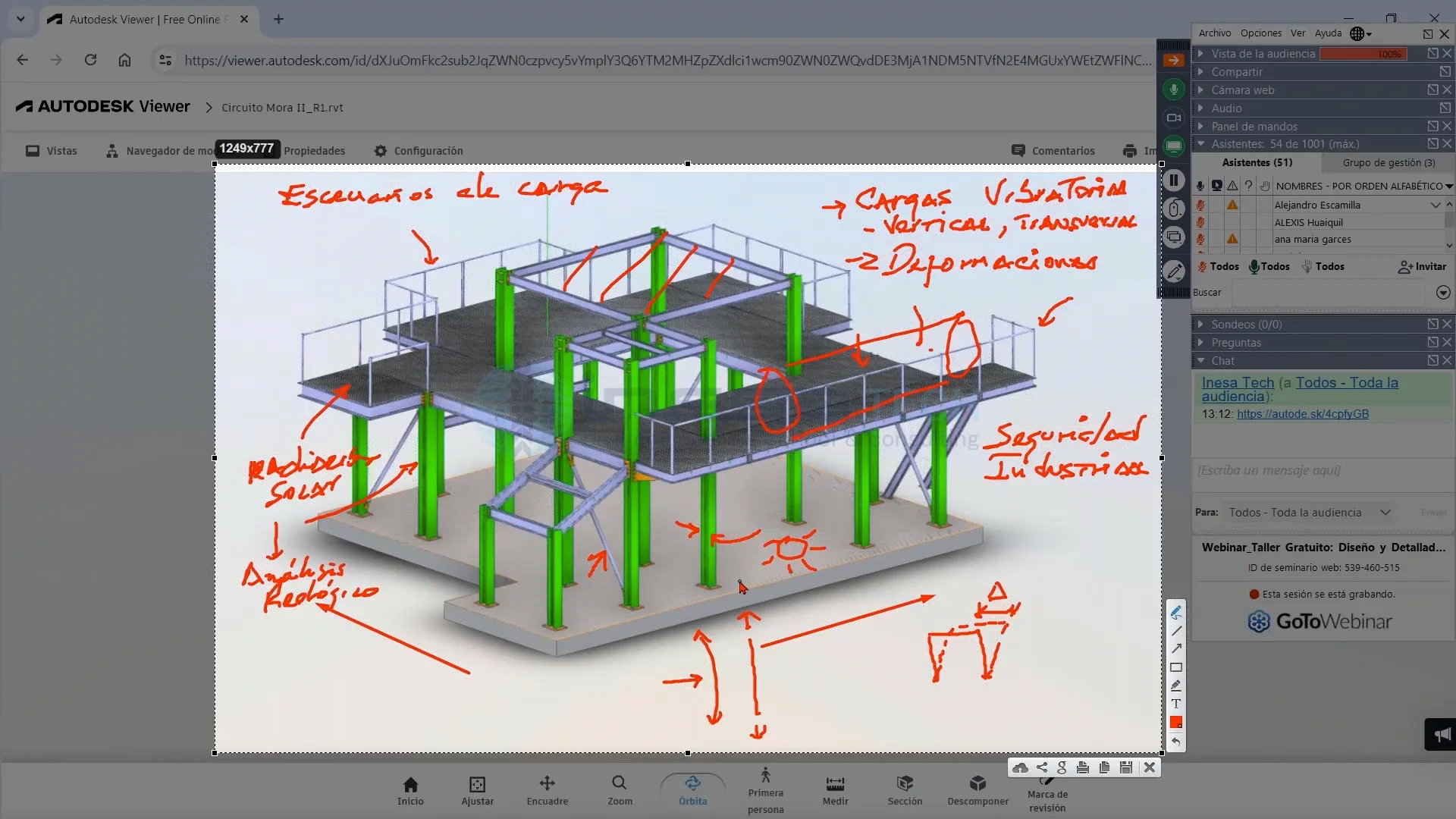Copy the screenshot to clipboard
This screenshot has height=819, width=1456.
[1104, 767]
